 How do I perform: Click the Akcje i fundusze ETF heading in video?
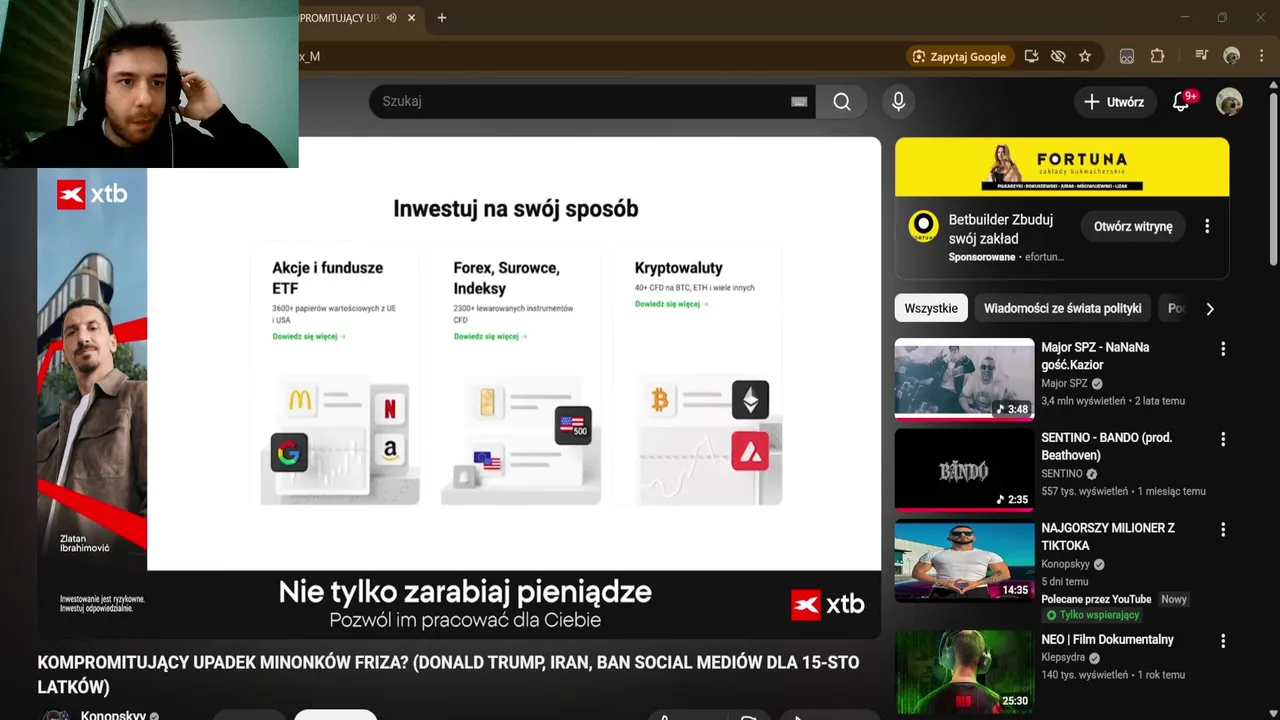point(328,277)
